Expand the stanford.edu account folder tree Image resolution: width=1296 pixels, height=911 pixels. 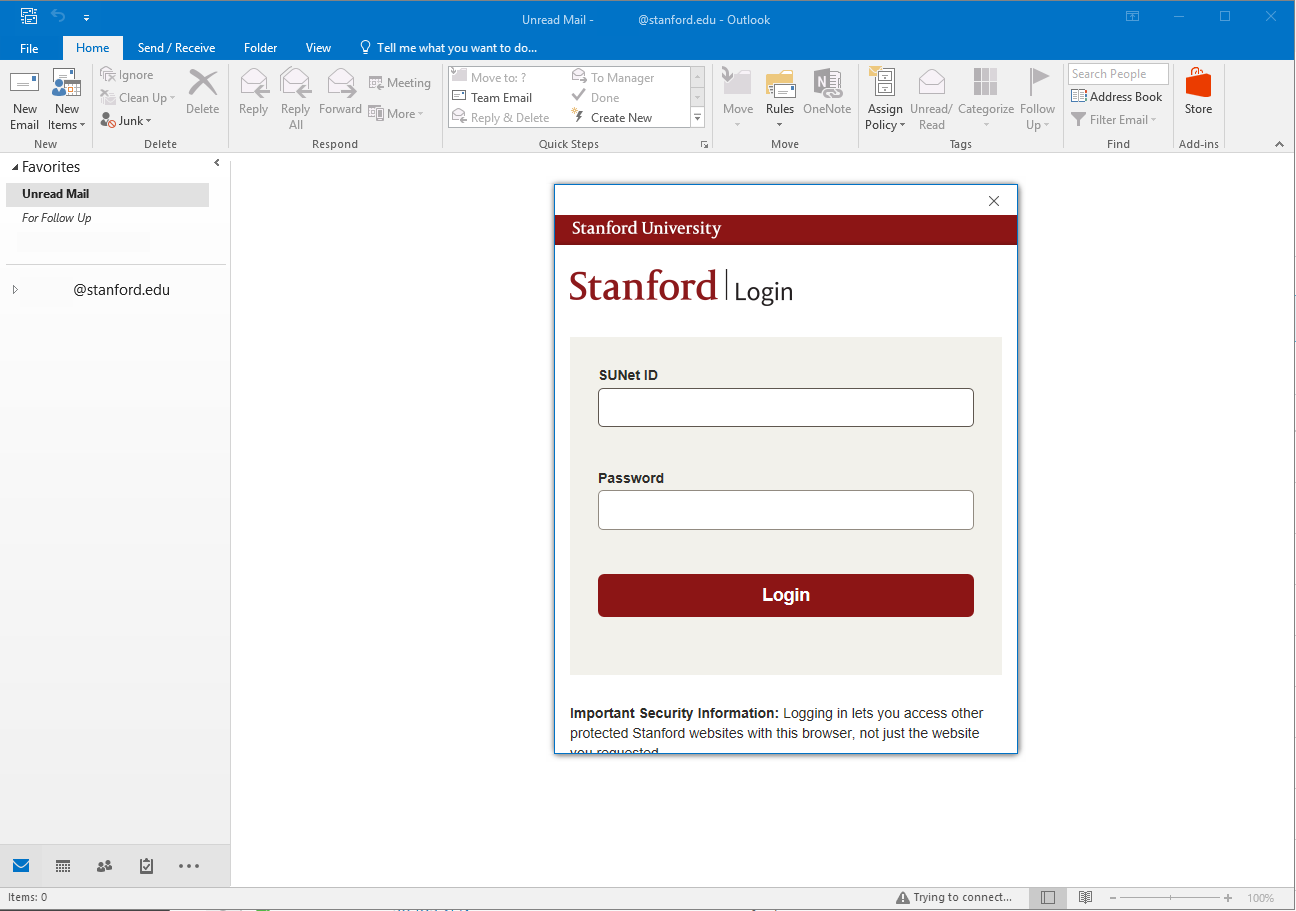tap(15, 290)
